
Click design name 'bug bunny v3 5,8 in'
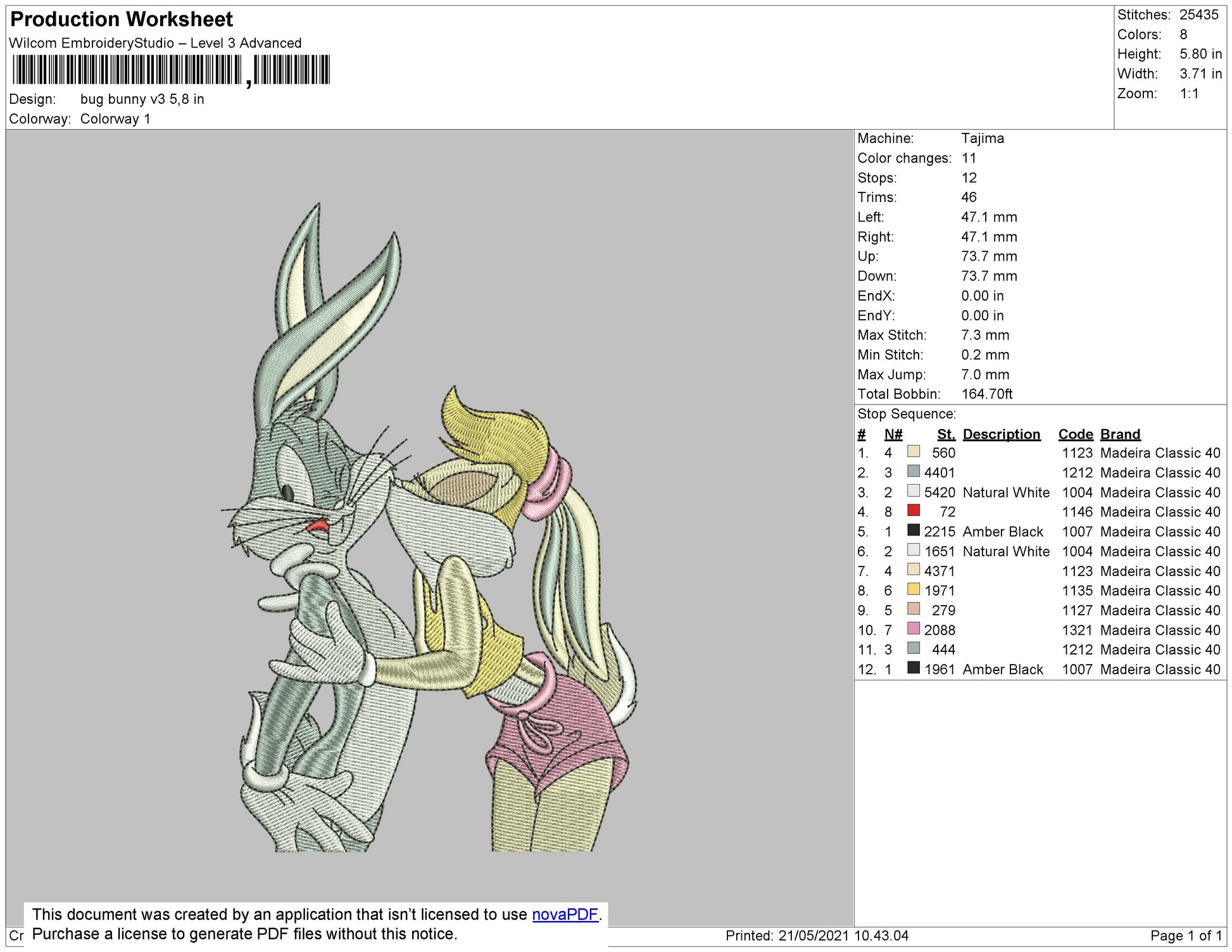(x=142, y=99)
